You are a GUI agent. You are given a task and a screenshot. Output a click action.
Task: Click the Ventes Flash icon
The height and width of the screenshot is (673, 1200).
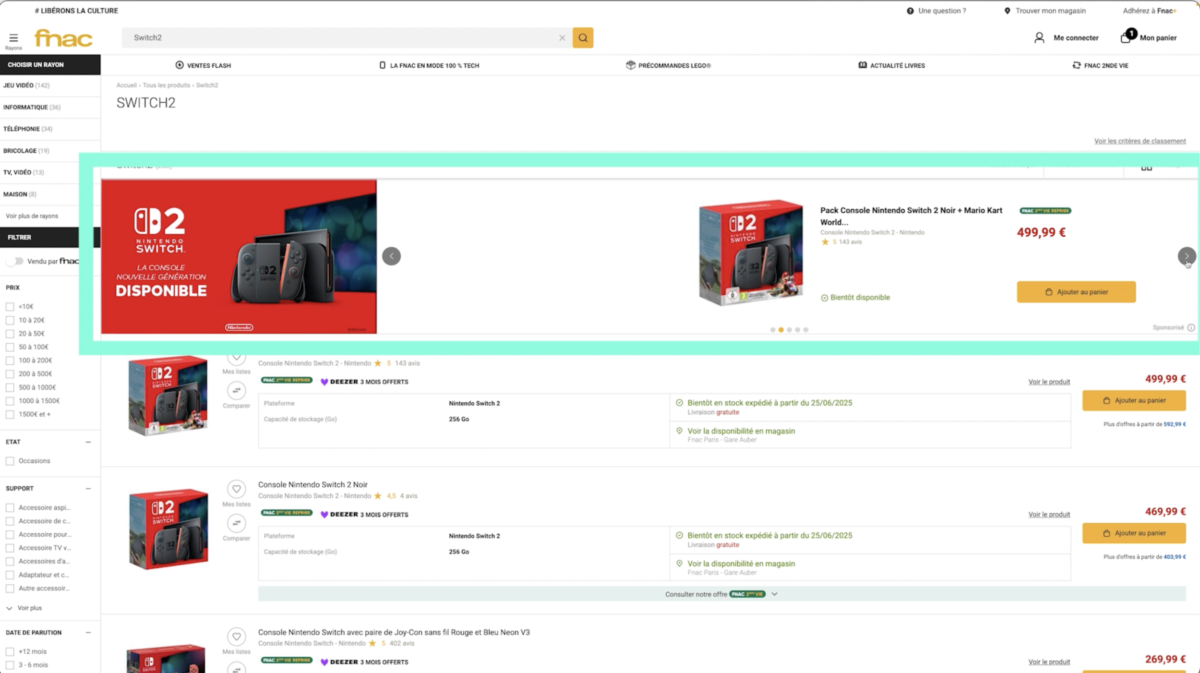(x=179, y=66)
